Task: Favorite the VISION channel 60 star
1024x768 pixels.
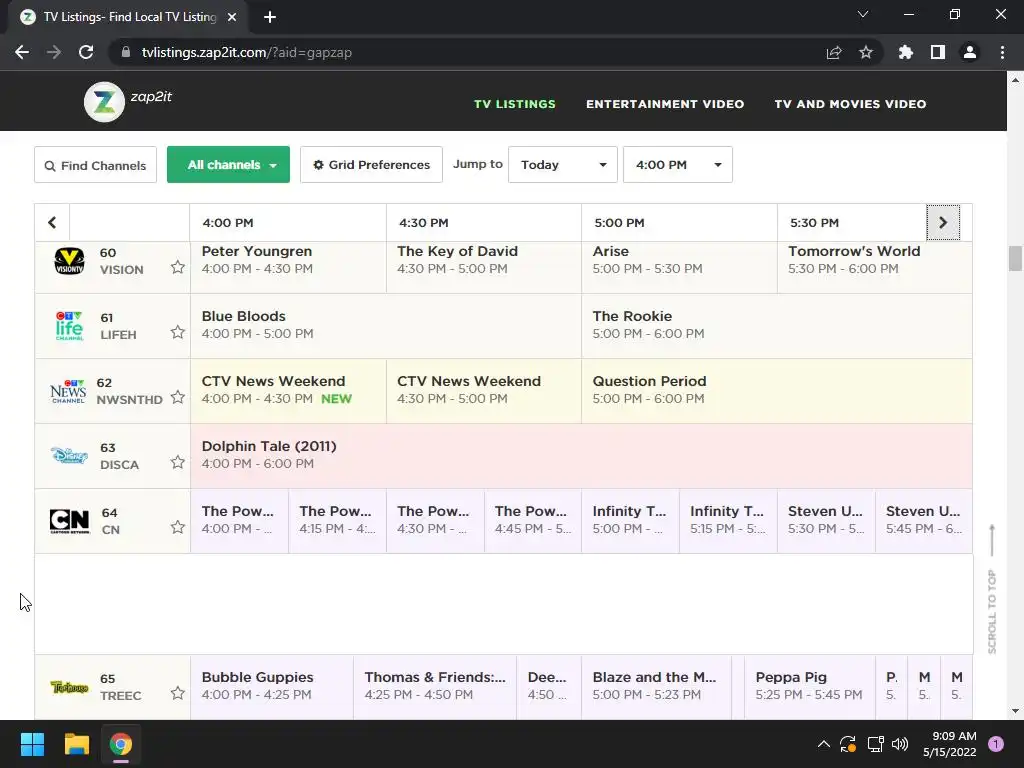Action: click(x=178, y=267)
